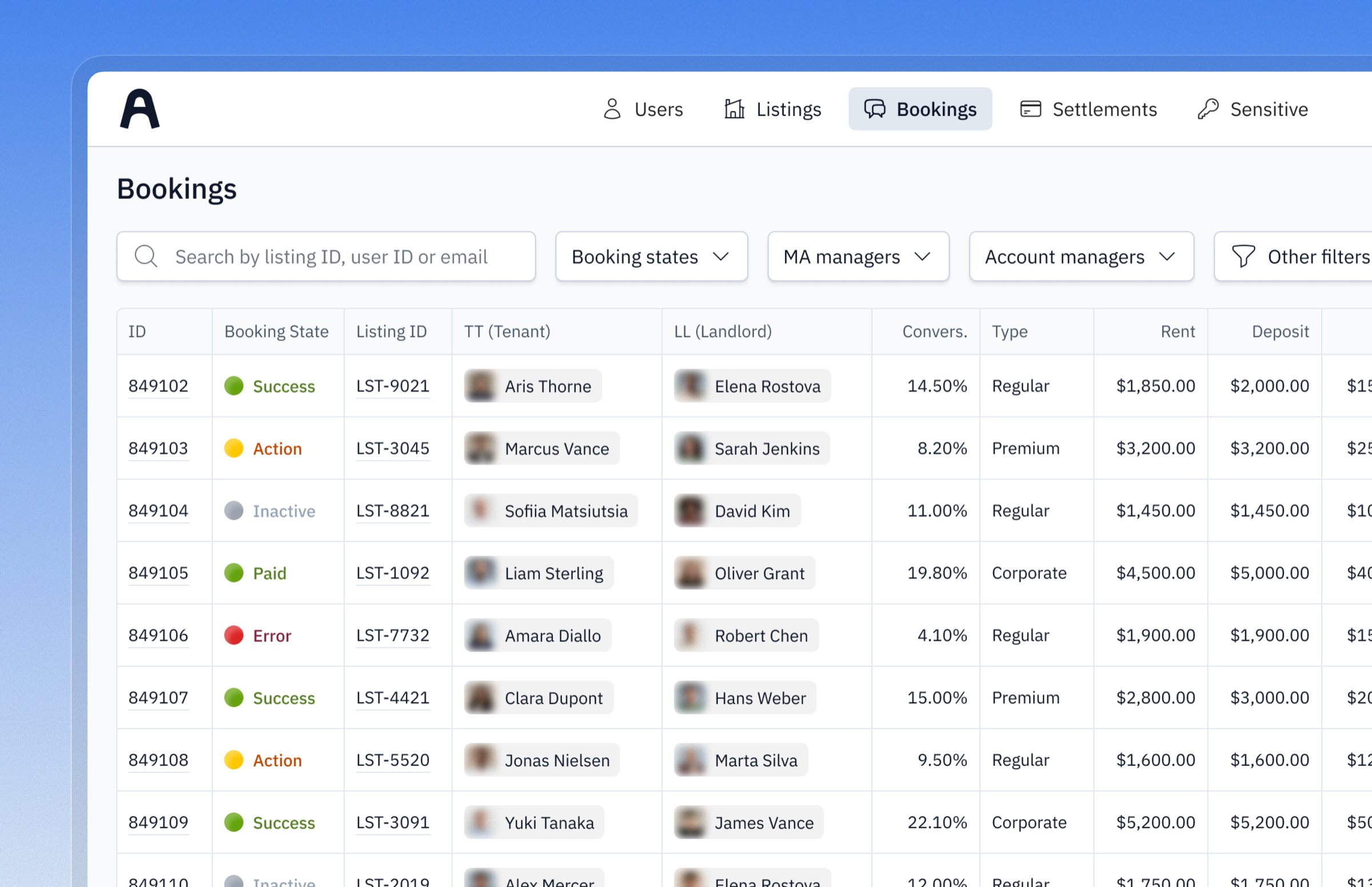The image size is (1372, 887).
Task: Click the Clara Dupont tenant chip
Action: (x=539, y=698)
